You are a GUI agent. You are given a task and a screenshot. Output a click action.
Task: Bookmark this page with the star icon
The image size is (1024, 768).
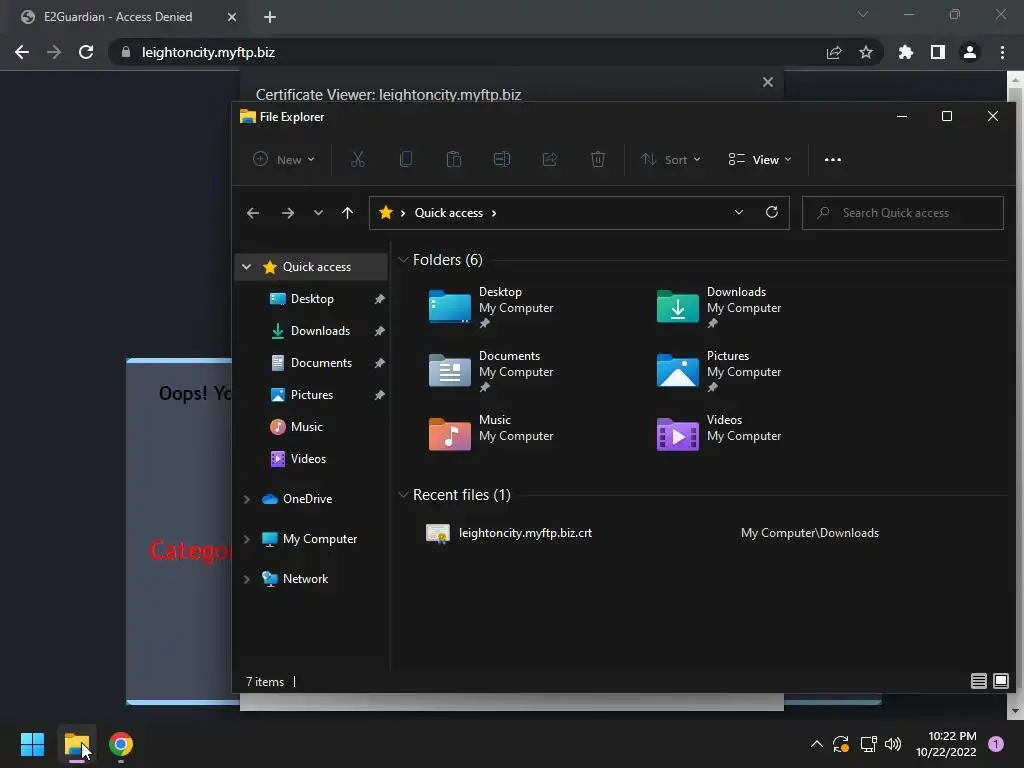[865, 52]
